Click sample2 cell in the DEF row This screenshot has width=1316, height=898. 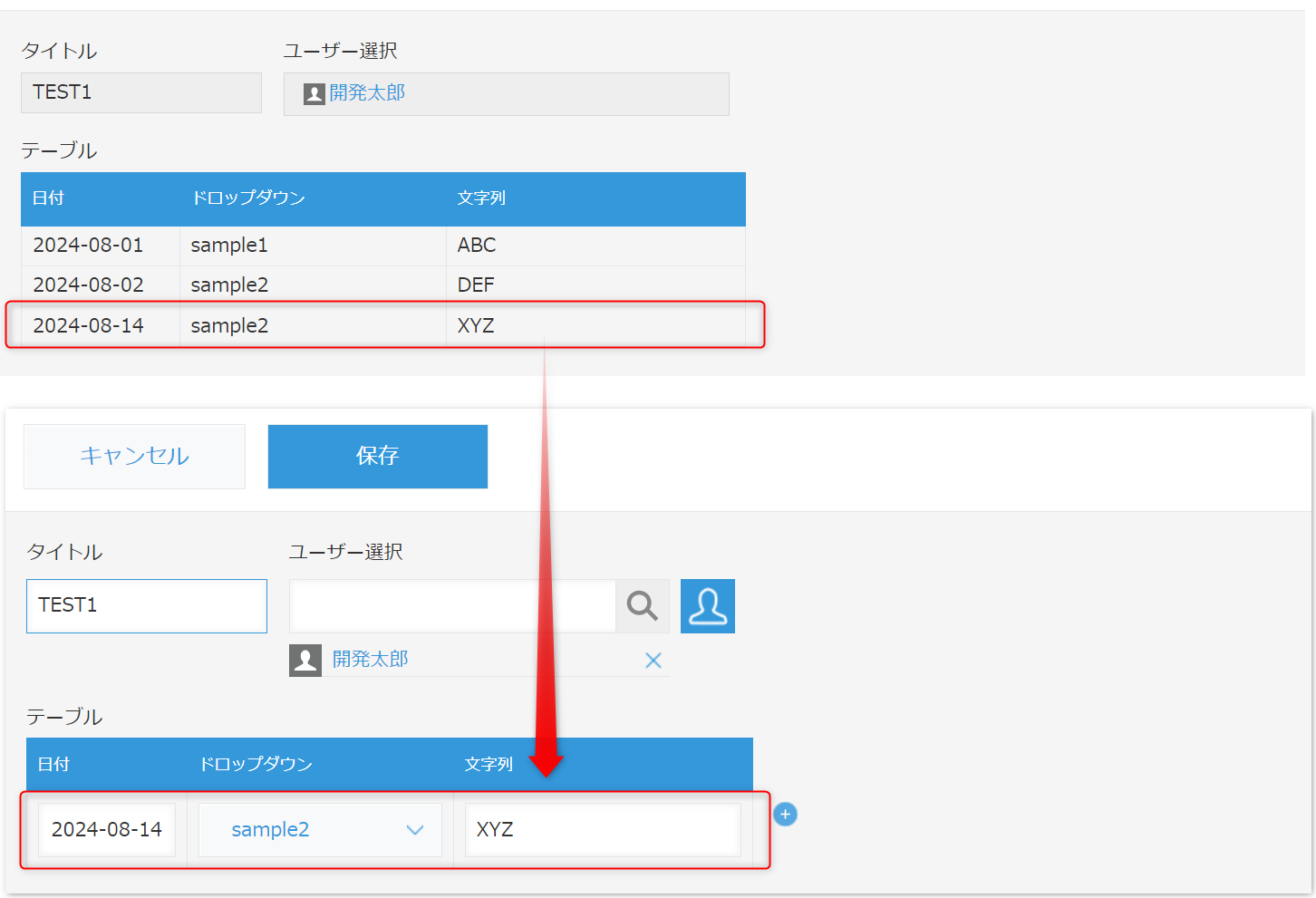(313, 285)
